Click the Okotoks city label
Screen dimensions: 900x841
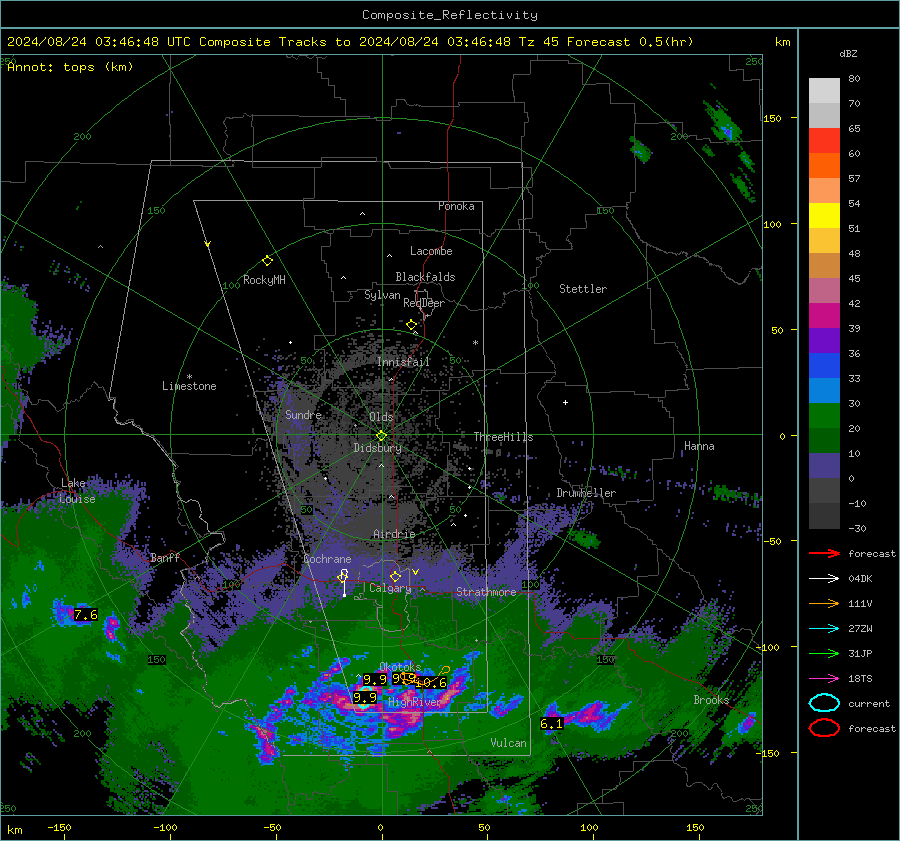[x=400, y=666]
